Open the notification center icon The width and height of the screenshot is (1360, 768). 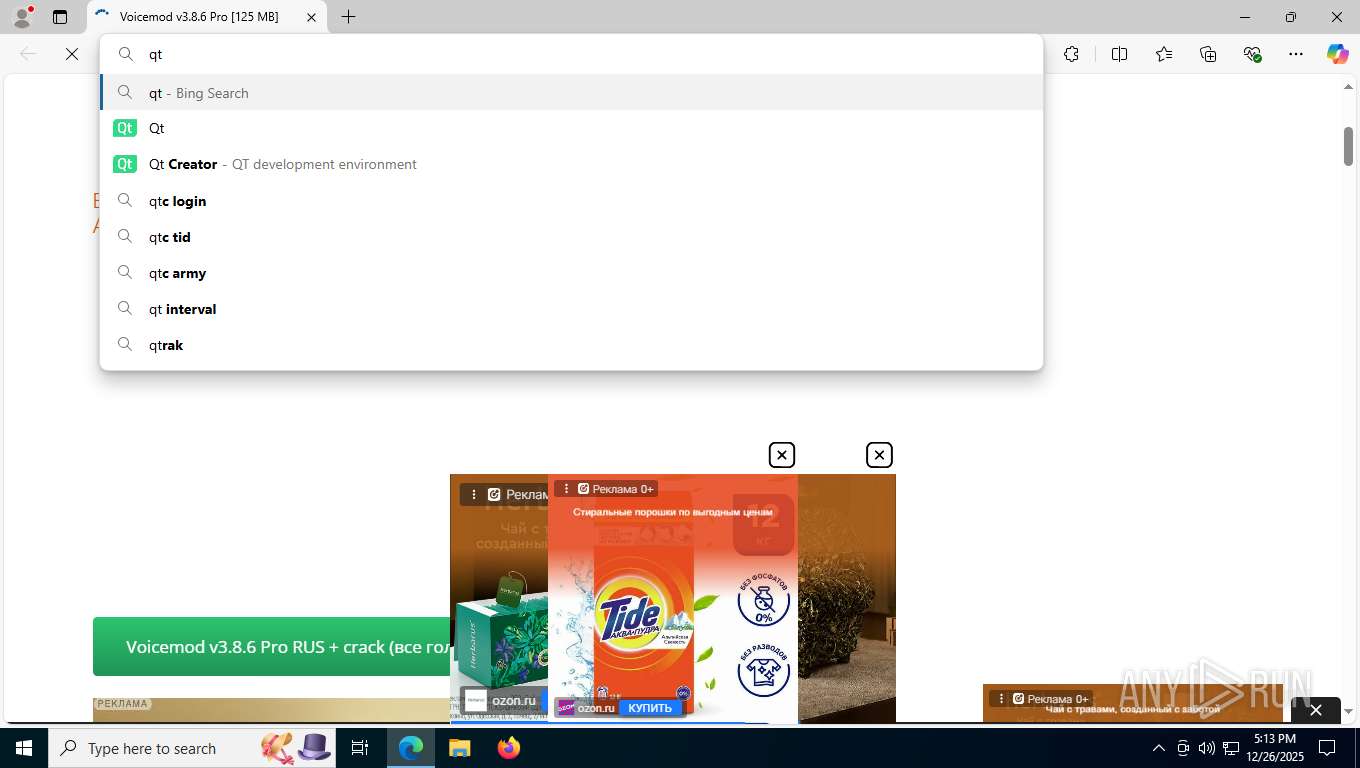(x=1327, y=748)
